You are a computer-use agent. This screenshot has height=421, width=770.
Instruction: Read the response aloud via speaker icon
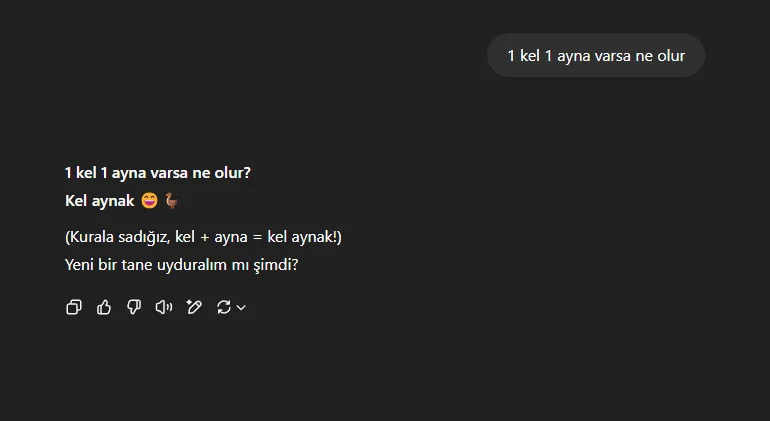164,307
